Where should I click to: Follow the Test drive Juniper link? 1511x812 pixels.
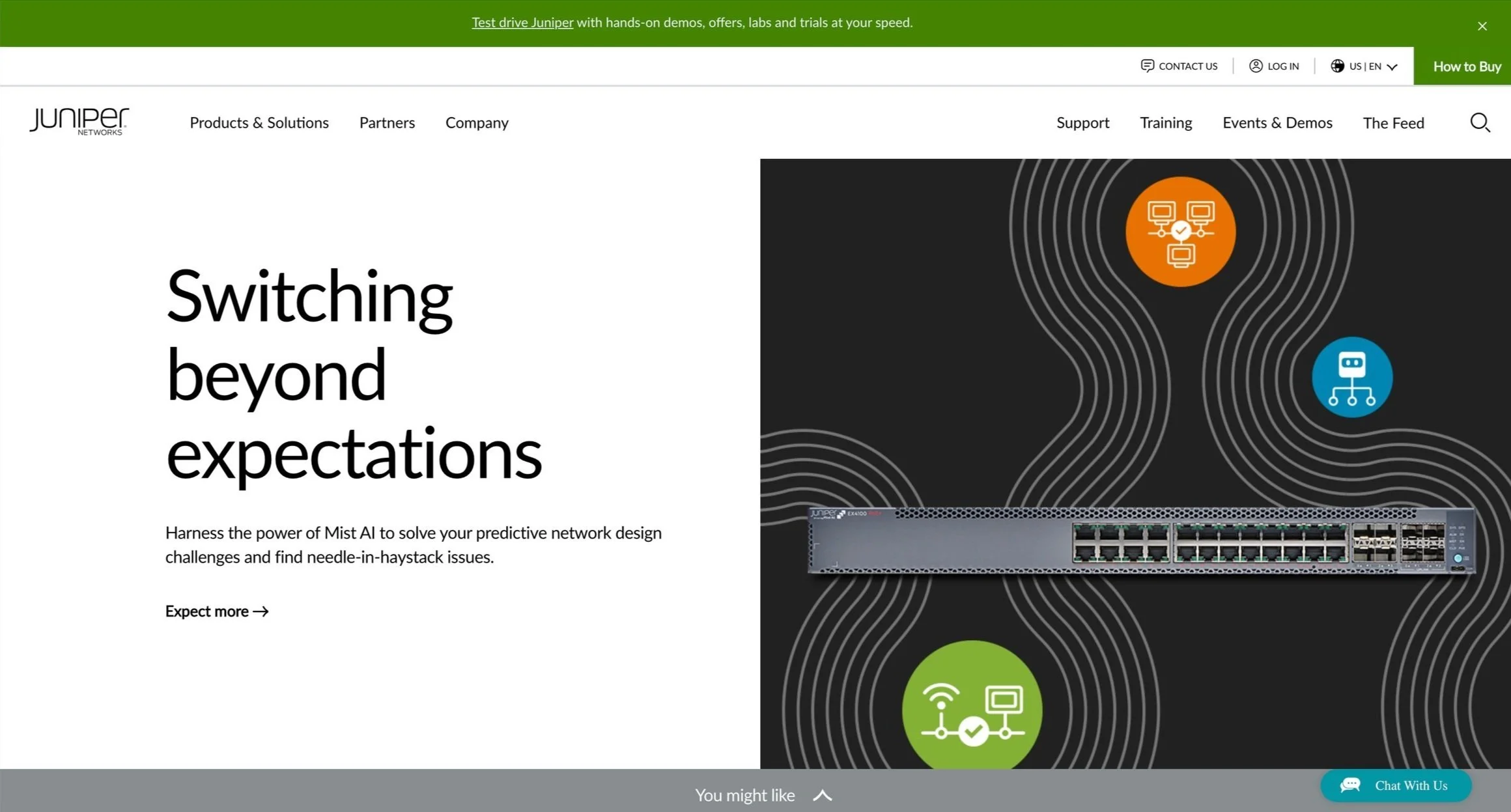(x=522, y=22)
